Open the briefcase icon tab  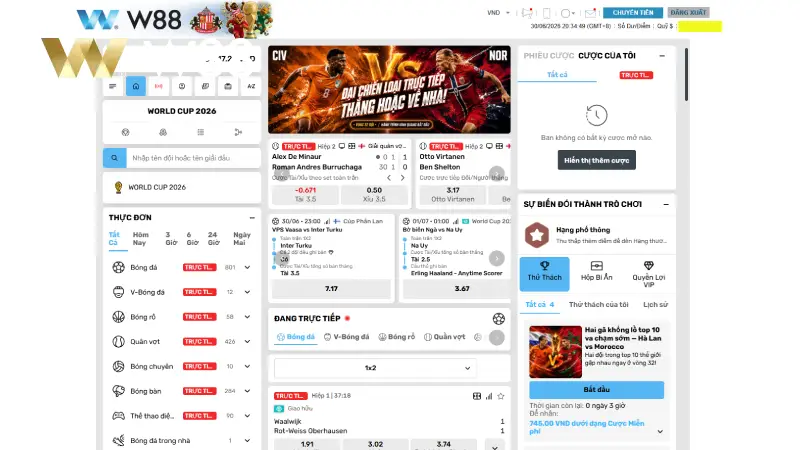pyautogui.click(x=228, y=86)
